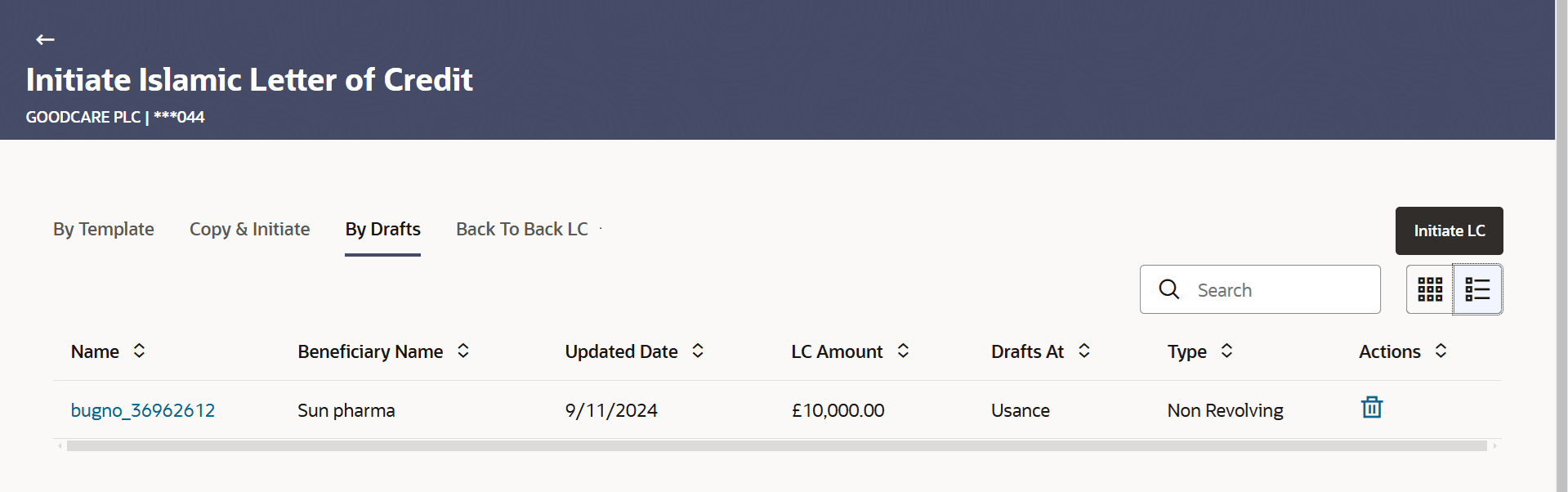This screenshot has width=1568, height=492.
Task: Focus the Search input field
Action: click(x=1260, y=289)
